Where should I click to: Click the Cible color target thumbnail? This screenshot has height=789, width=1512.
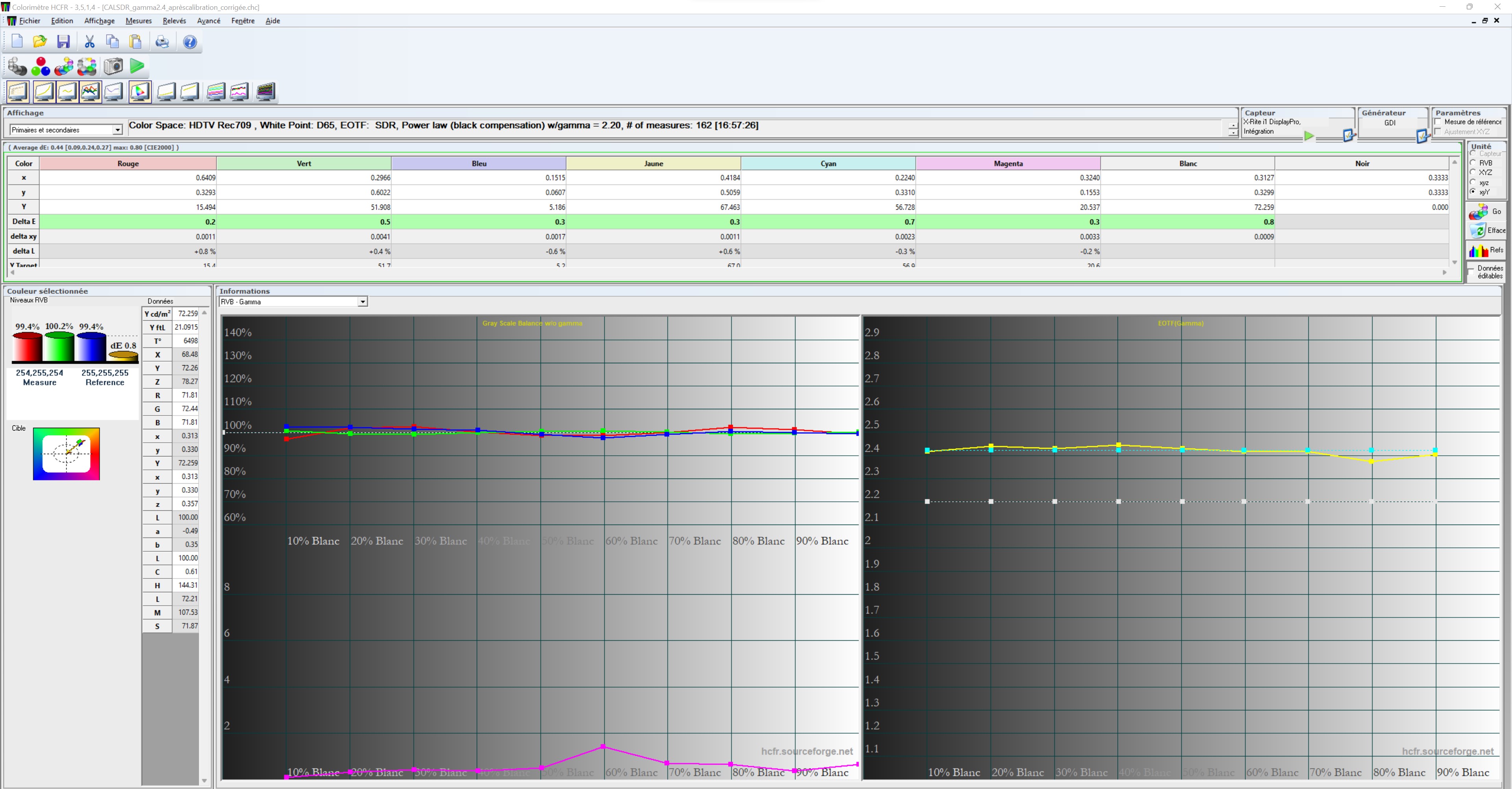(x=66, y=453)
